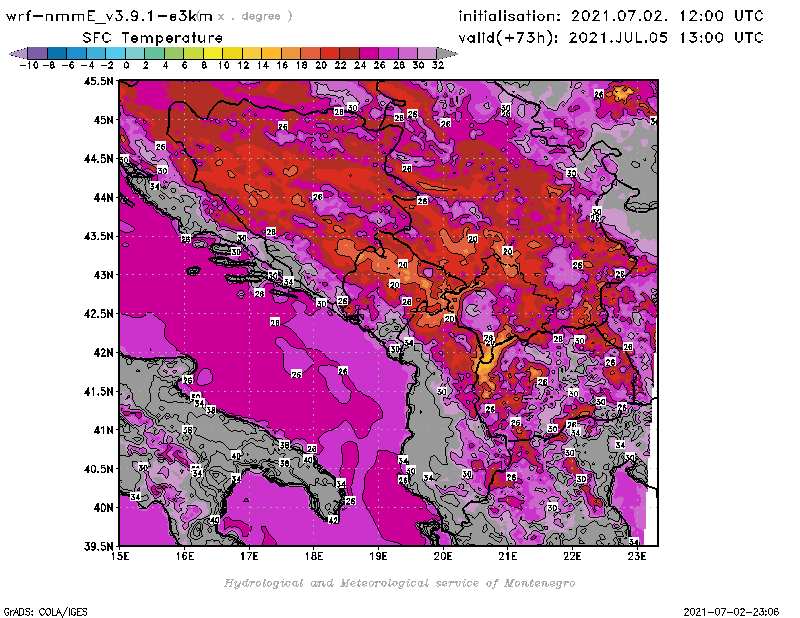Screen dimensions: 800x618
Task: Click the '18E' longitude axis label
Action: coord(314,557)
